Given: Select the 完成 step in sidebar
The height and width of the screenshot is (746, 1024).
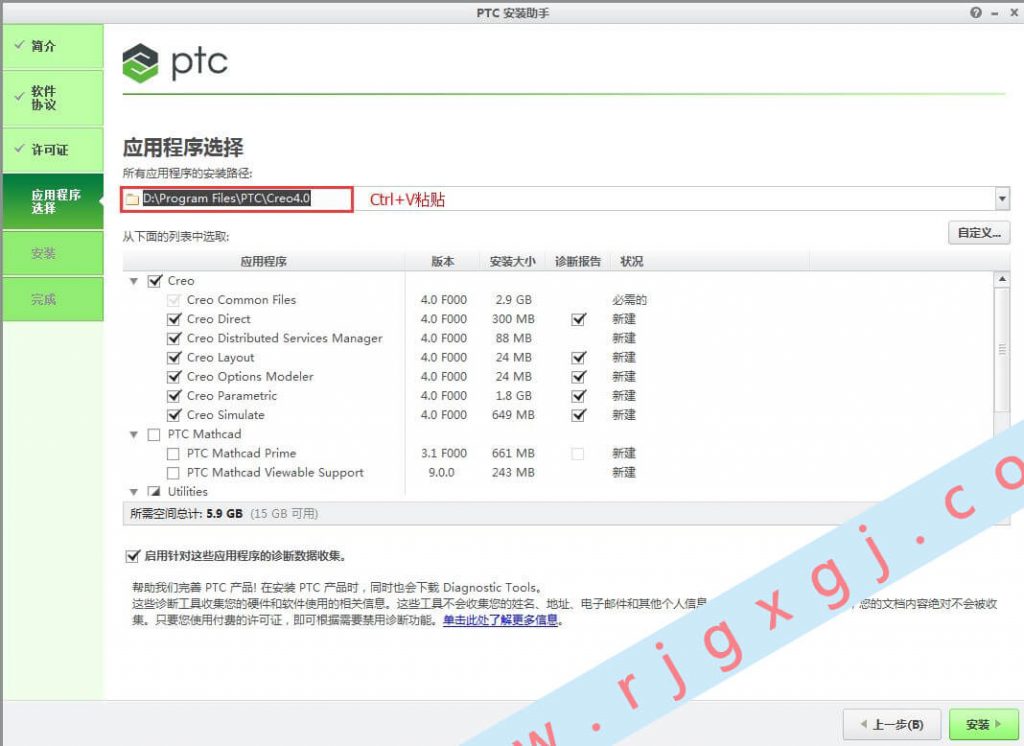Looking at the screenshot, I should [x=53, y=299].
